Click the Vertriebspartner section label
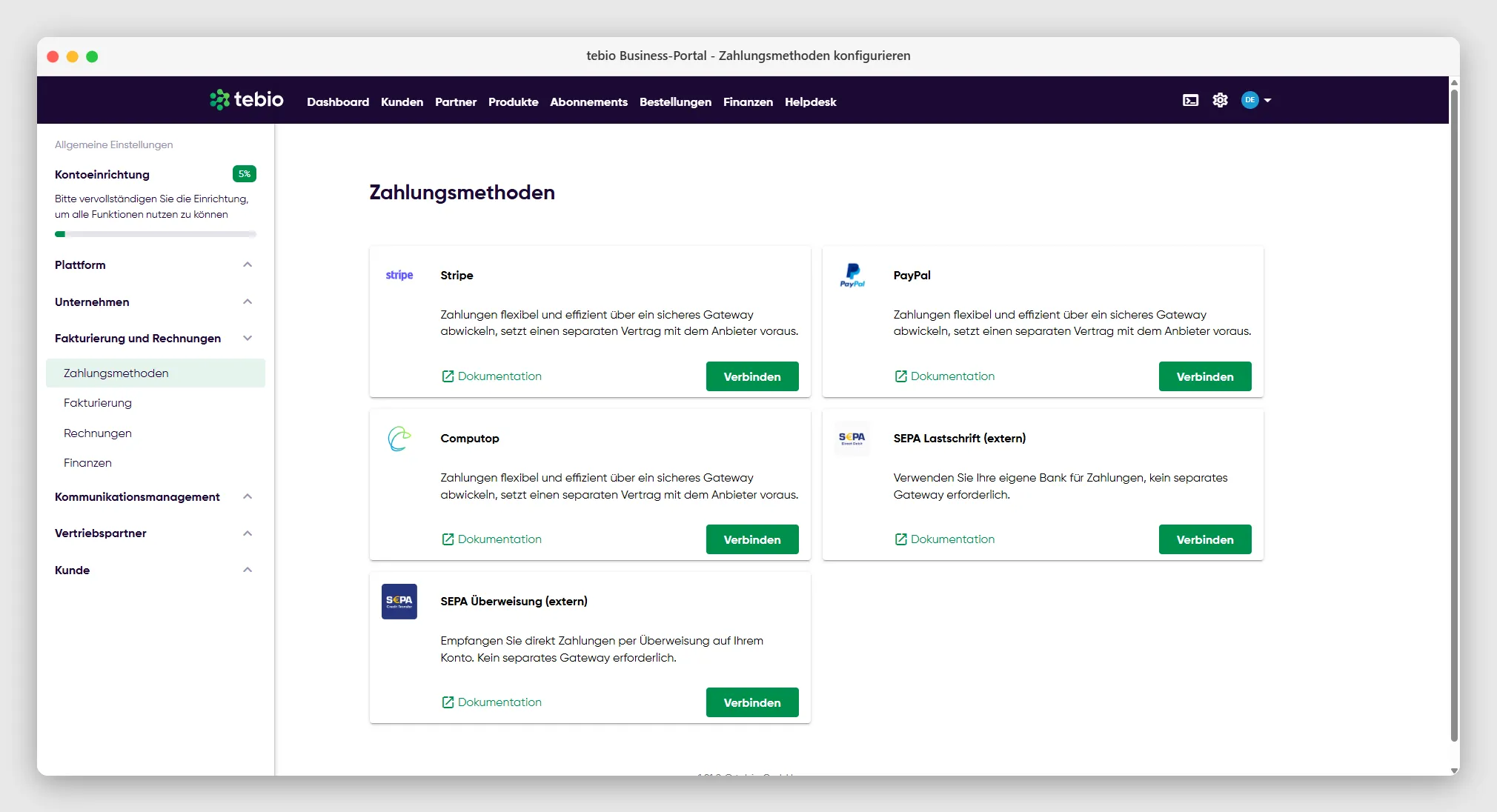1497x812 pixels. click(101, 533)
